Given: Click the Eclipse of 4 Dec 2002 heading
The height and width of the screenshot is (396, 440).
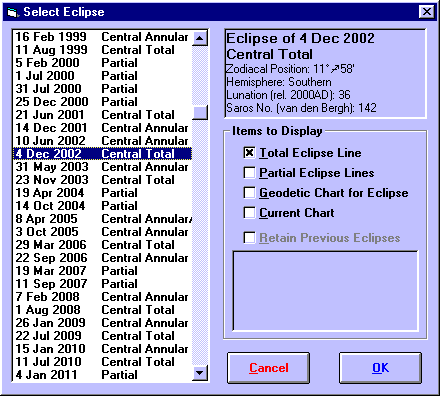Looking at the screenshot, I should [x=300, y=38].
